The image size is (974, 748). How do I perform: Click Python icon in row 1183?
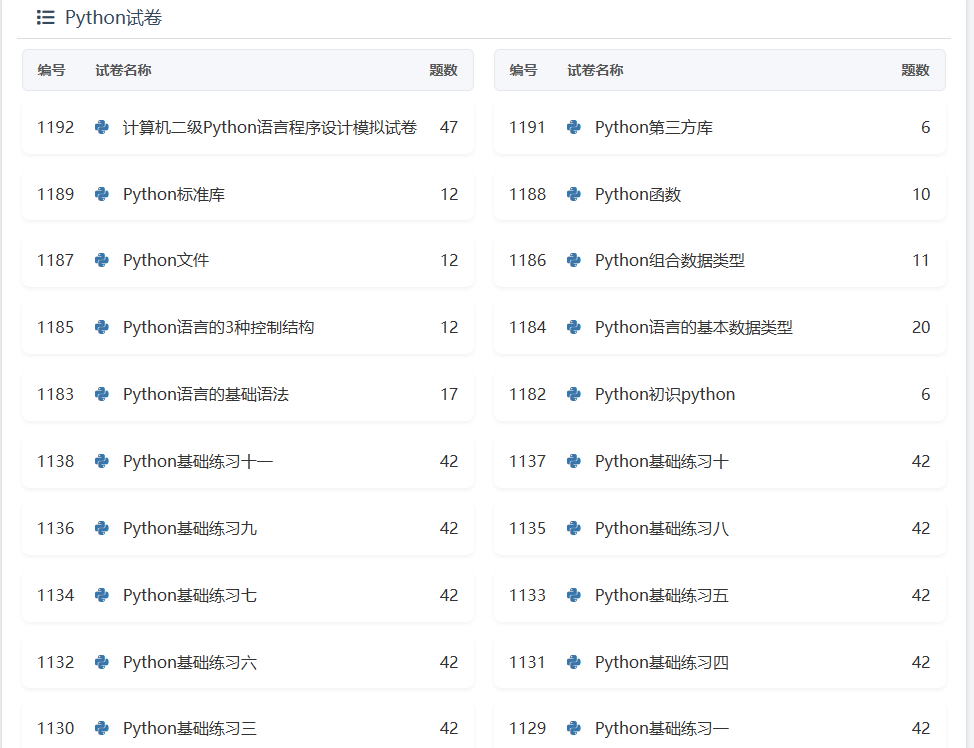[x=102, y=395]
